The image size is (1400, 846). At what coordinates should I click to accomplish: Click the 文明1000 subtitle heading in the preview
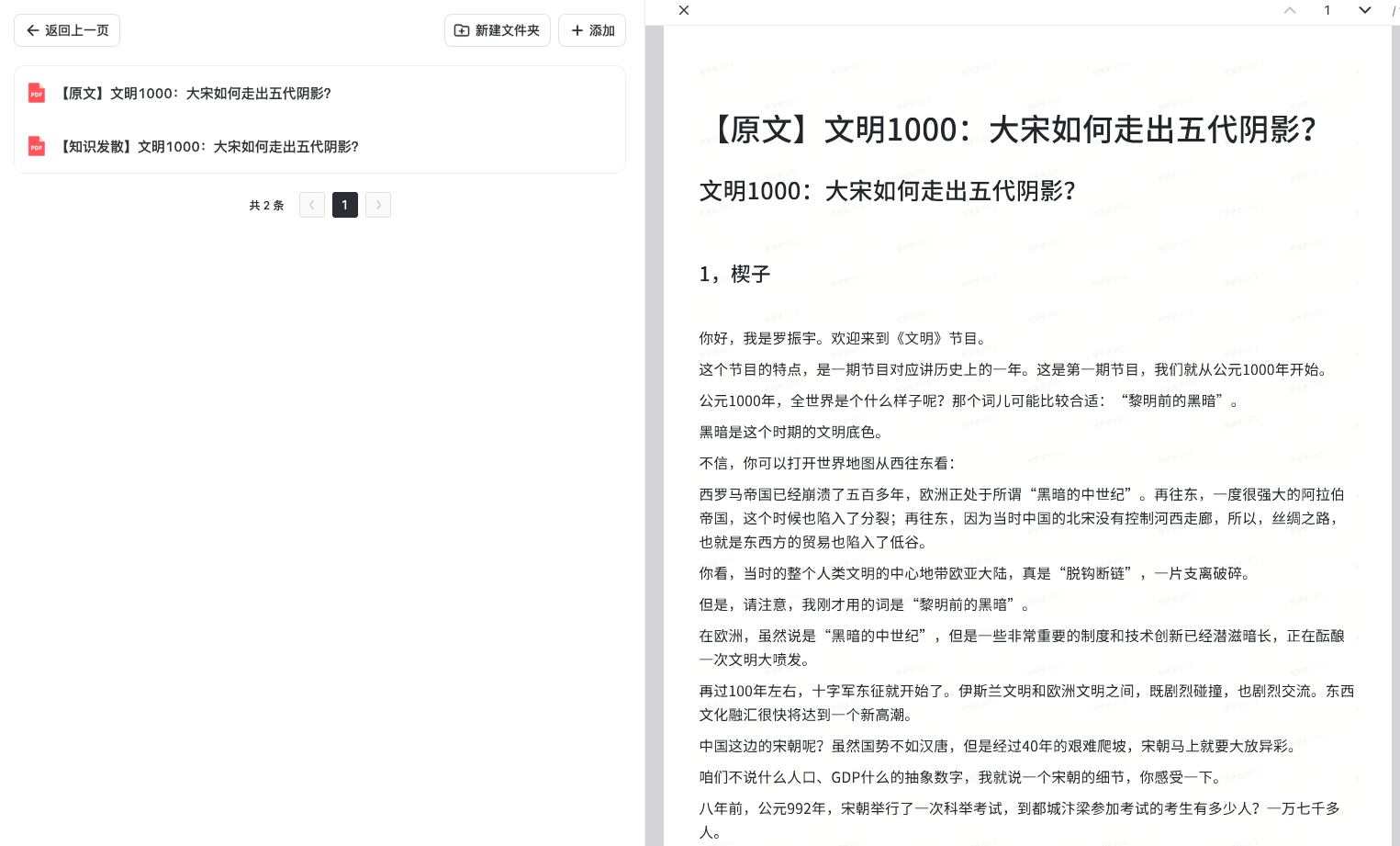click(x=887, y=191)
